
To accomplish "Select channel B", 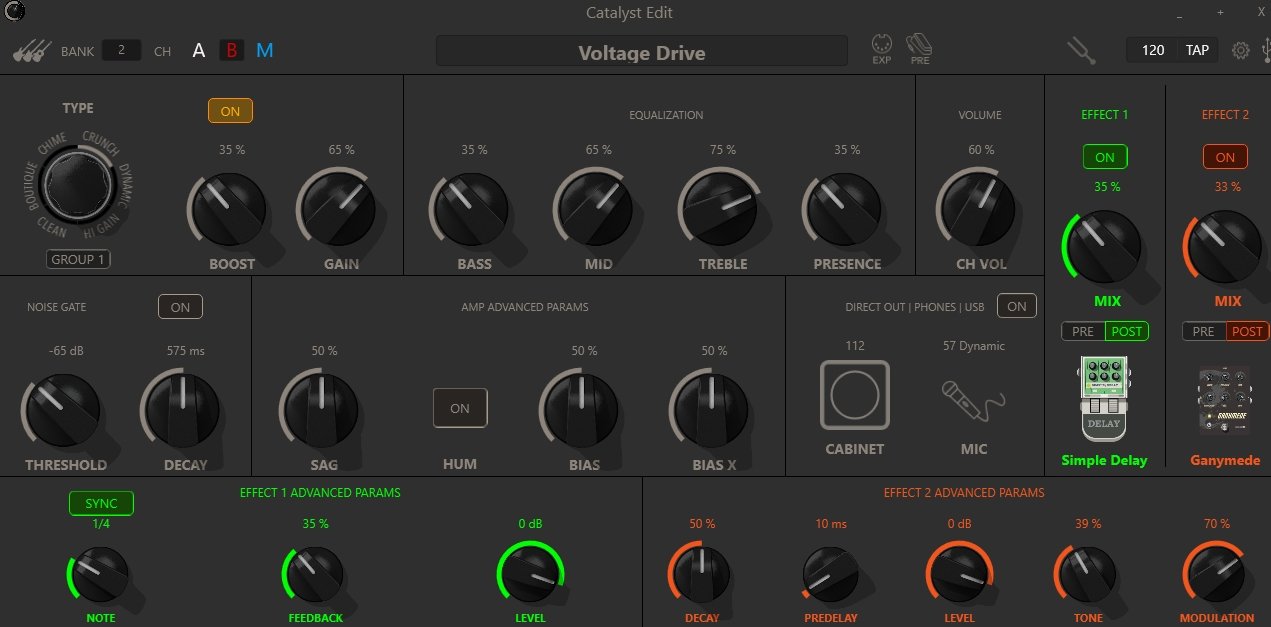I will tap(231, 50).
